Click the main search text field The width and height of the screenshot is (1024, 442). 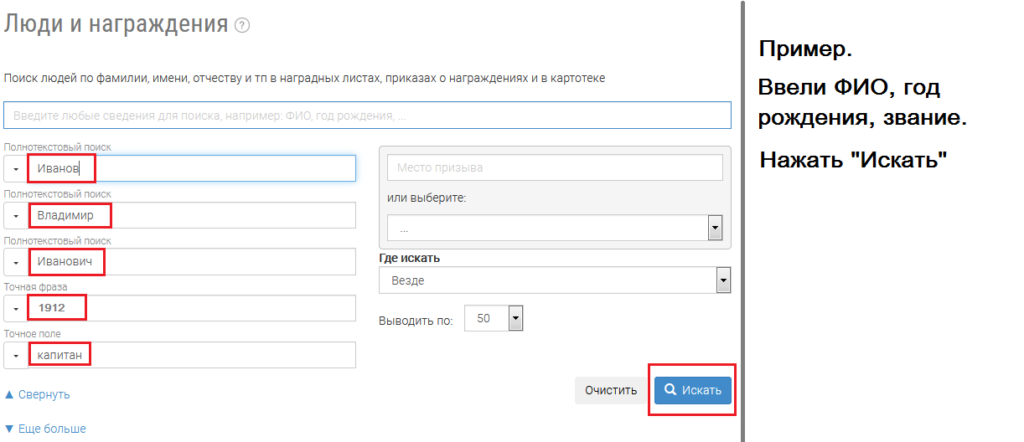coord(366,116)
